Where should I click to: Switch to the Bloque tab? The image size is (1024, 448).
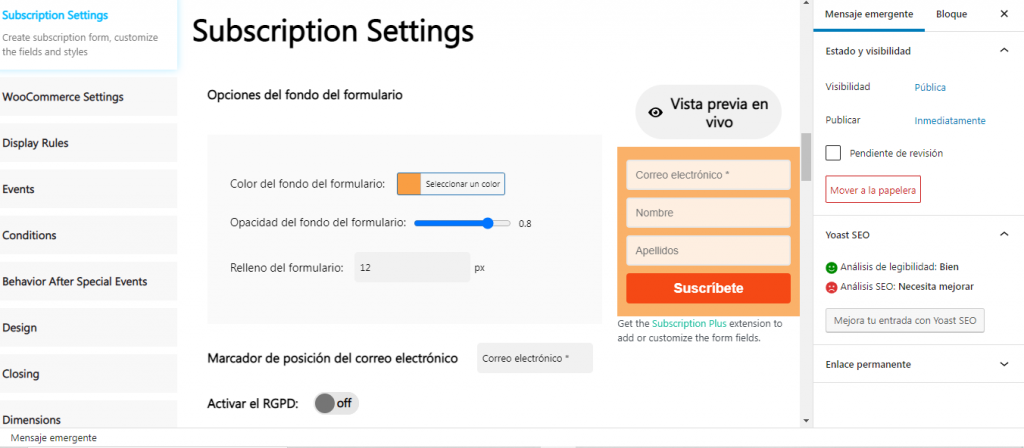pos(951,14)
